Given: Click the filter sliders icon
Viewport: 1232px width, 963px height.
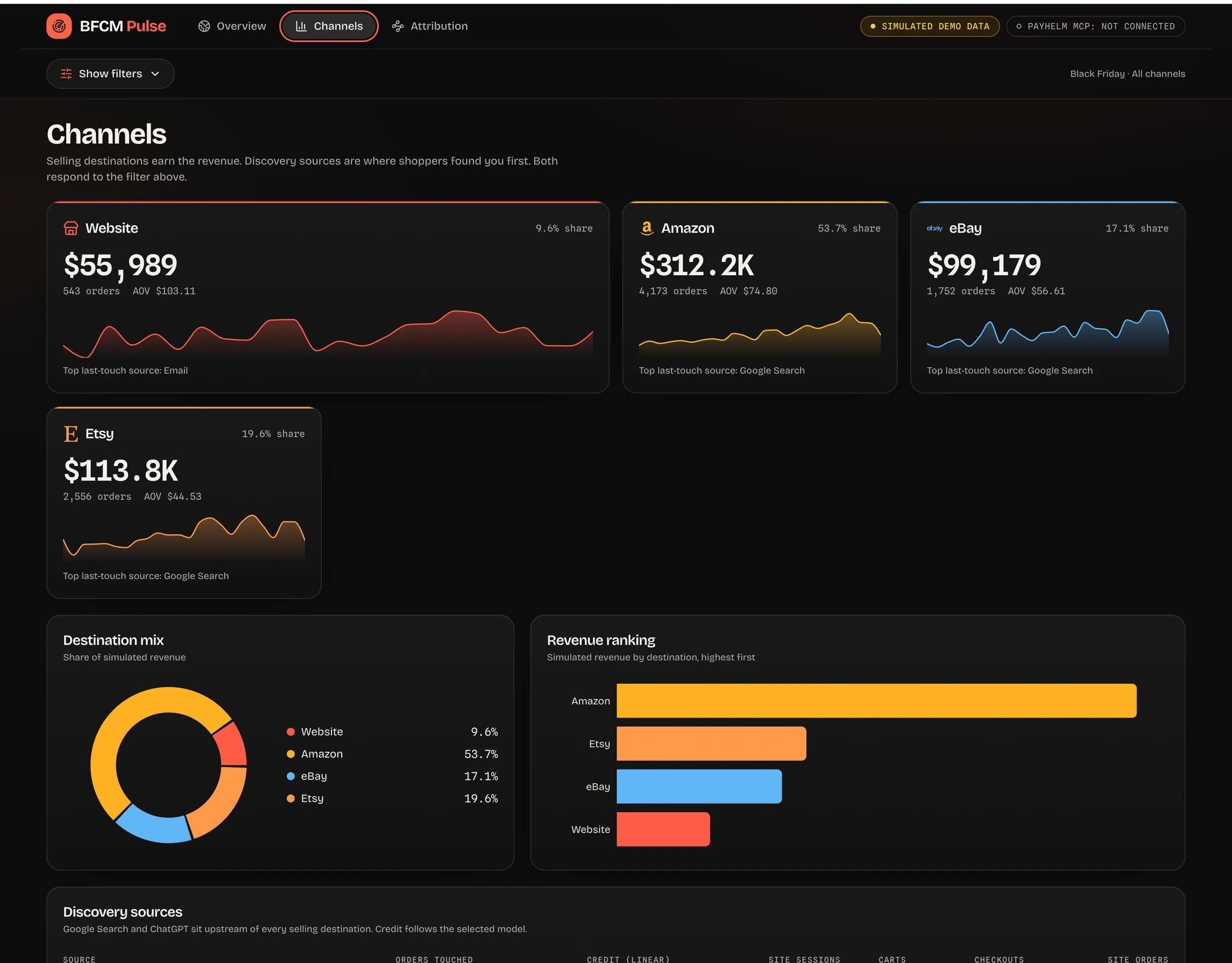Looking at the screenshot, I should coord(66,74).
